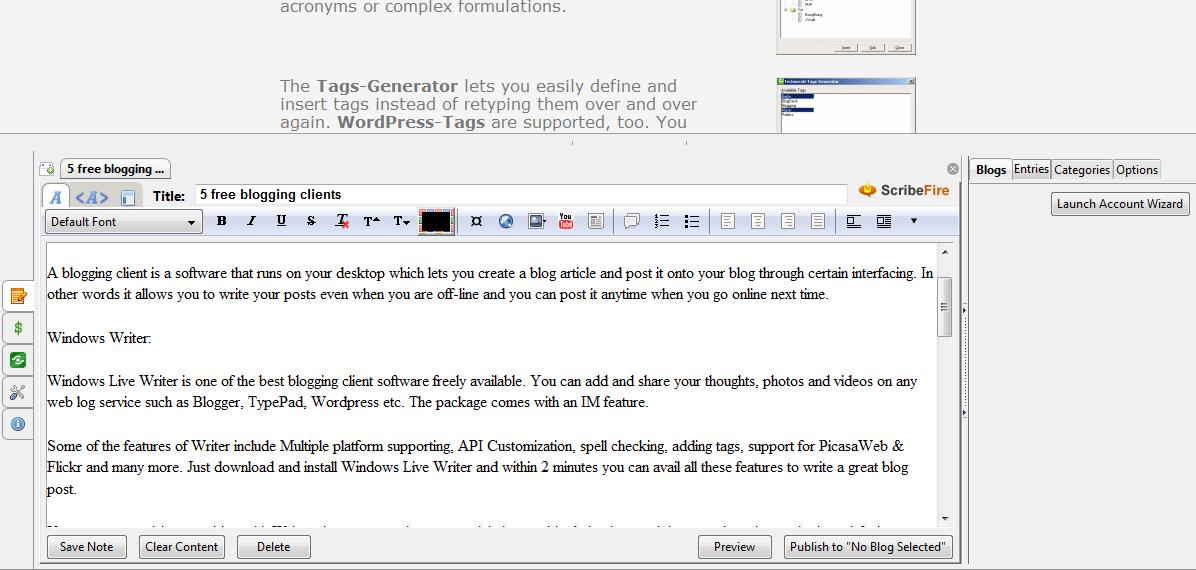Viewport: 1196px width, 570px height.
Task: Insert a YouTube video
Action: pyautogui.click(x=566, y=221)
